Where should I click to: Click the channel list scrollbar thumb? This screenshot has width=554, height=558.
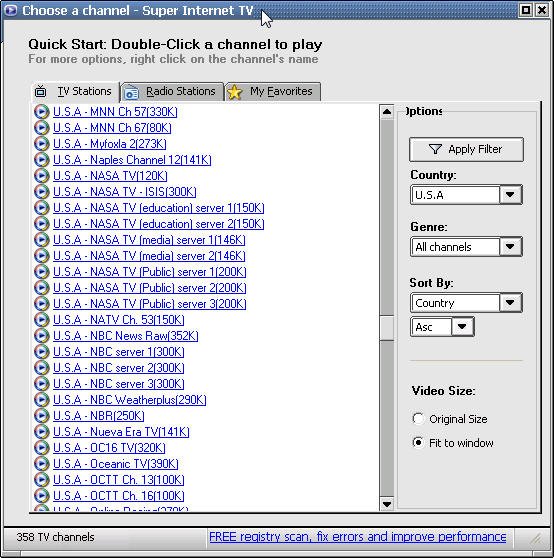click(387, 328)
